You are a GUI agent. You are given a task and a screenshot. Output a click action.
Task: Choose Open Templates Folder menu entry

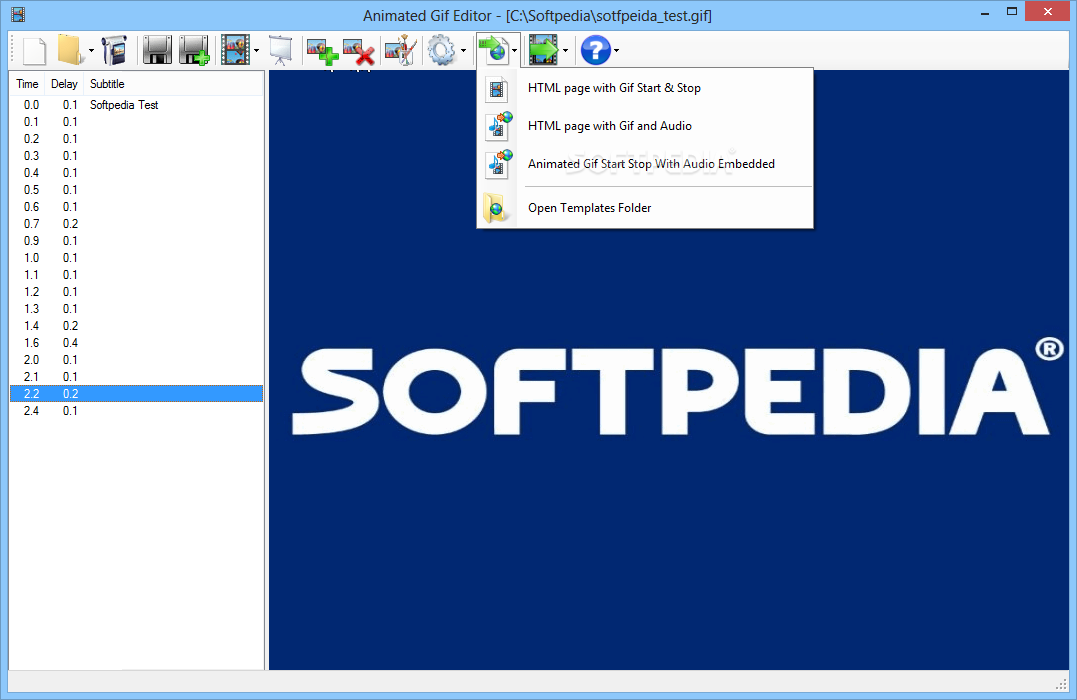click(645, 207)
